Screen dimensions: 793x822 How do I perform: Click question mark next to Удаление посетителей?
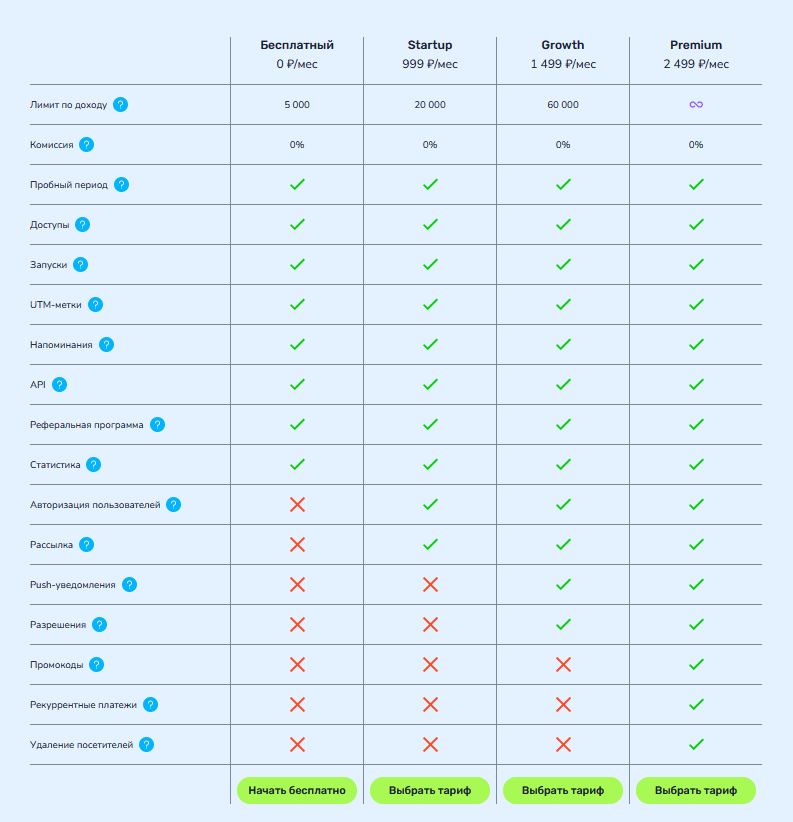[x=147, y=744]
